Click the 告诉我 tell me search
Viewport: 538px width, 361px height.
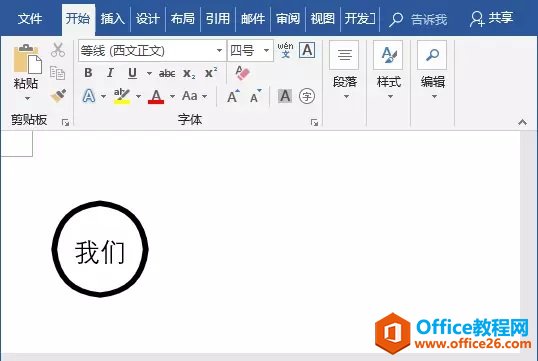(418, 19)
